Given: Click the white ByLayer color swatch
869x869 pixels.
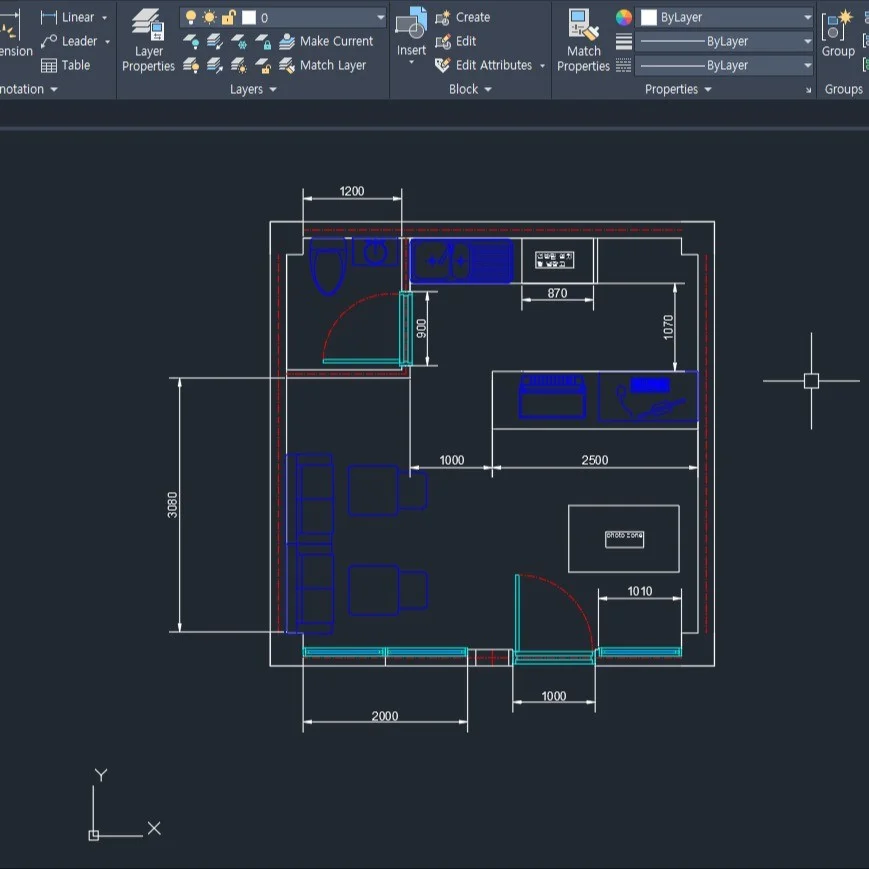Looking at the screenshot, I should coord(648,17).
